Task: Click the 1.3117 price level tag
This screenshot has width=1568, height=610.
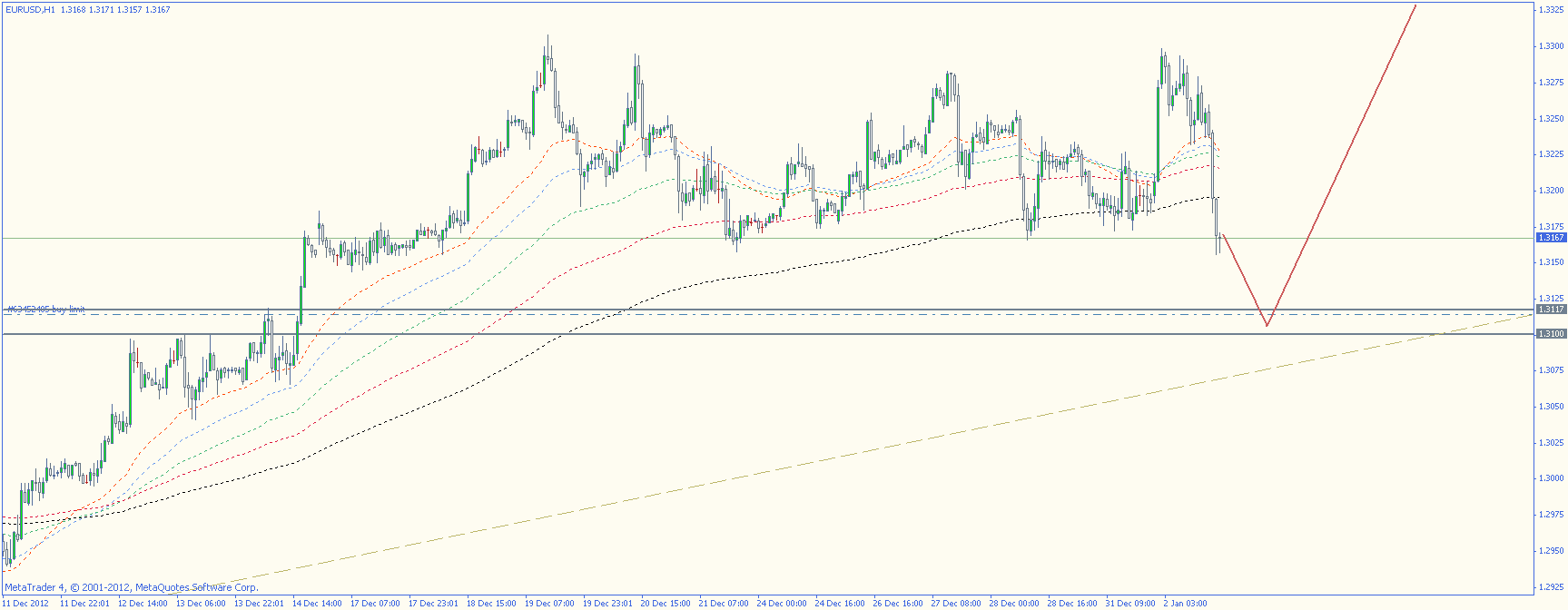Action: [1551, 310]
